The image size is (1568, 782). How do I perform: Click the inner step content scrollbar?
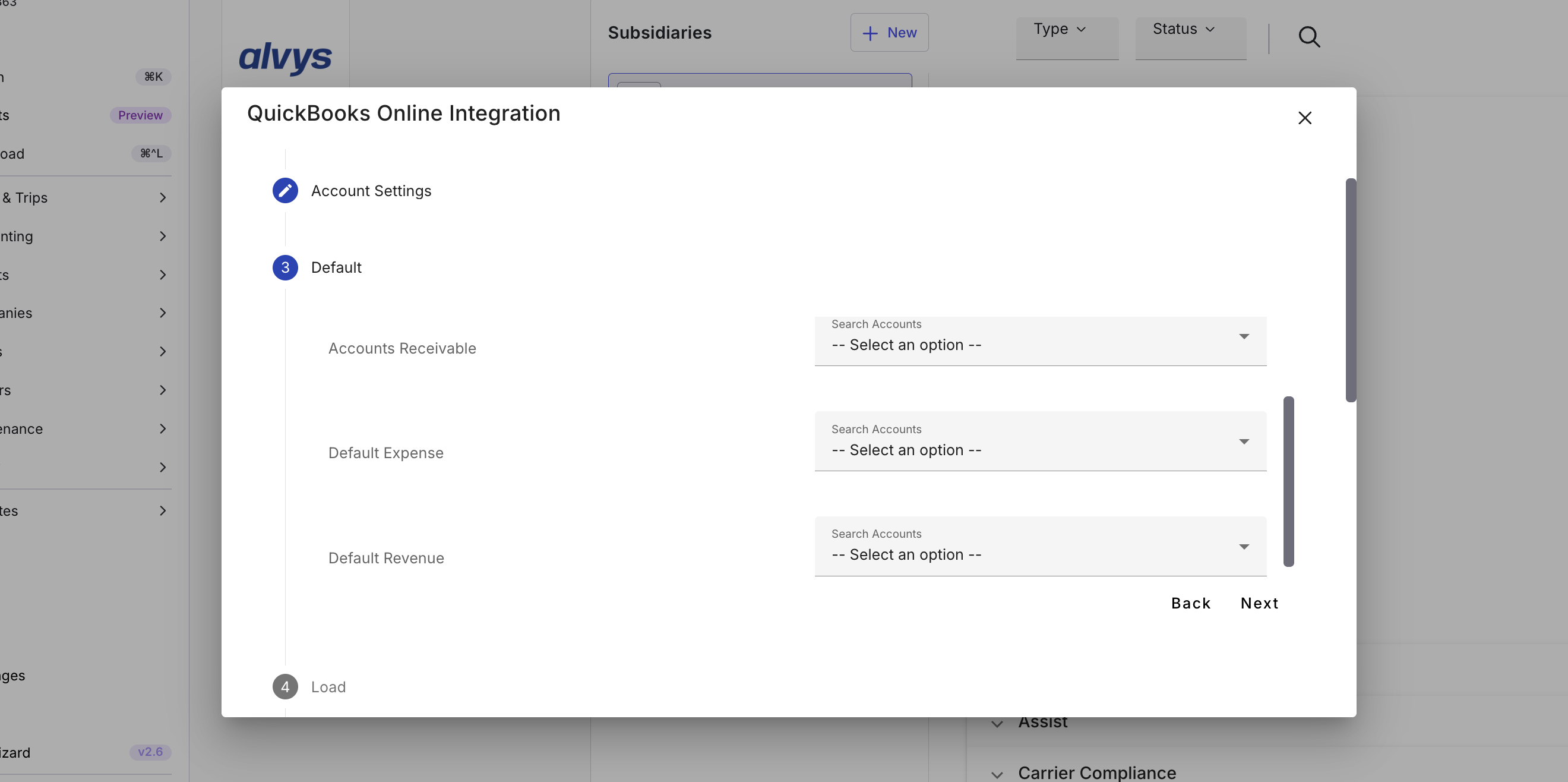tap(1288, 482)
